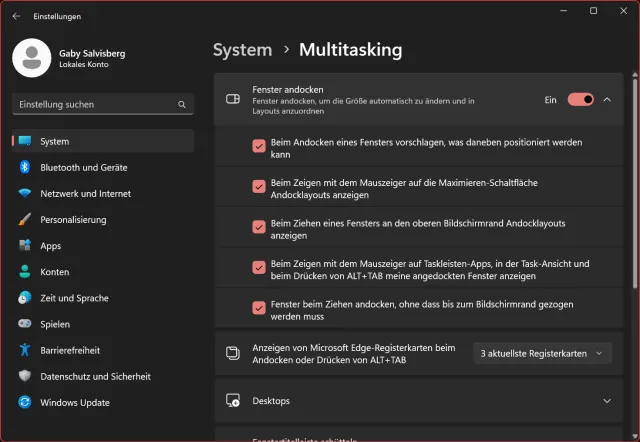Select Zeit und Sprache in sidebar
This screenshot has width=640, height=442.
(74, 298)
